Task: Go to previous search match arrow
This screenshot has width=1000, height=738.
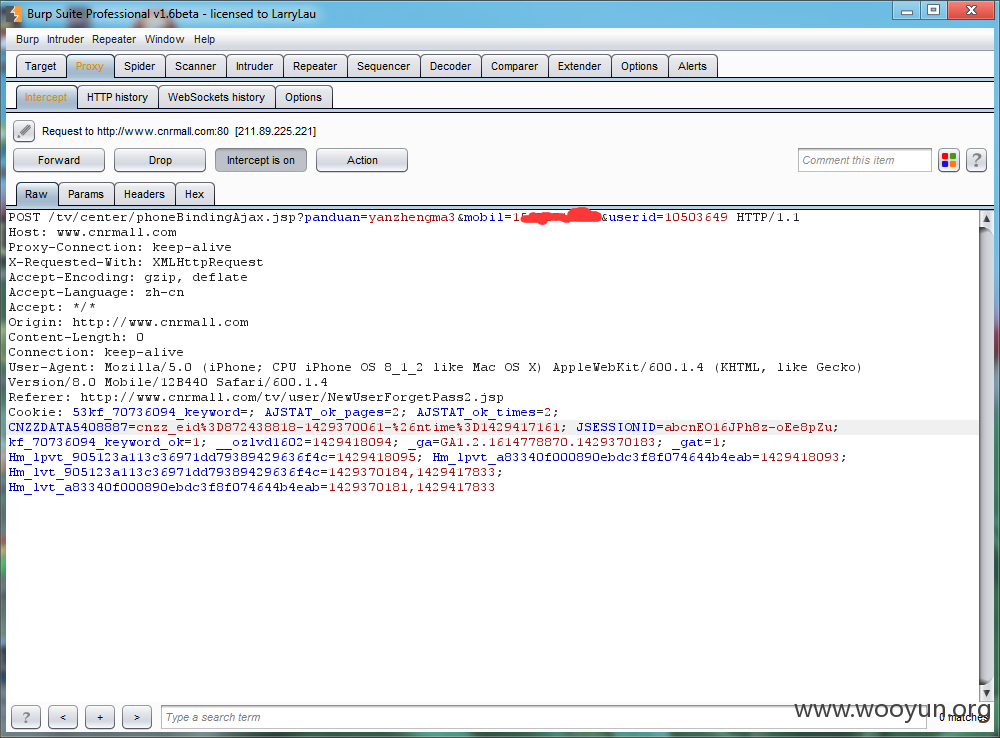Action: (x=62, y=717)
